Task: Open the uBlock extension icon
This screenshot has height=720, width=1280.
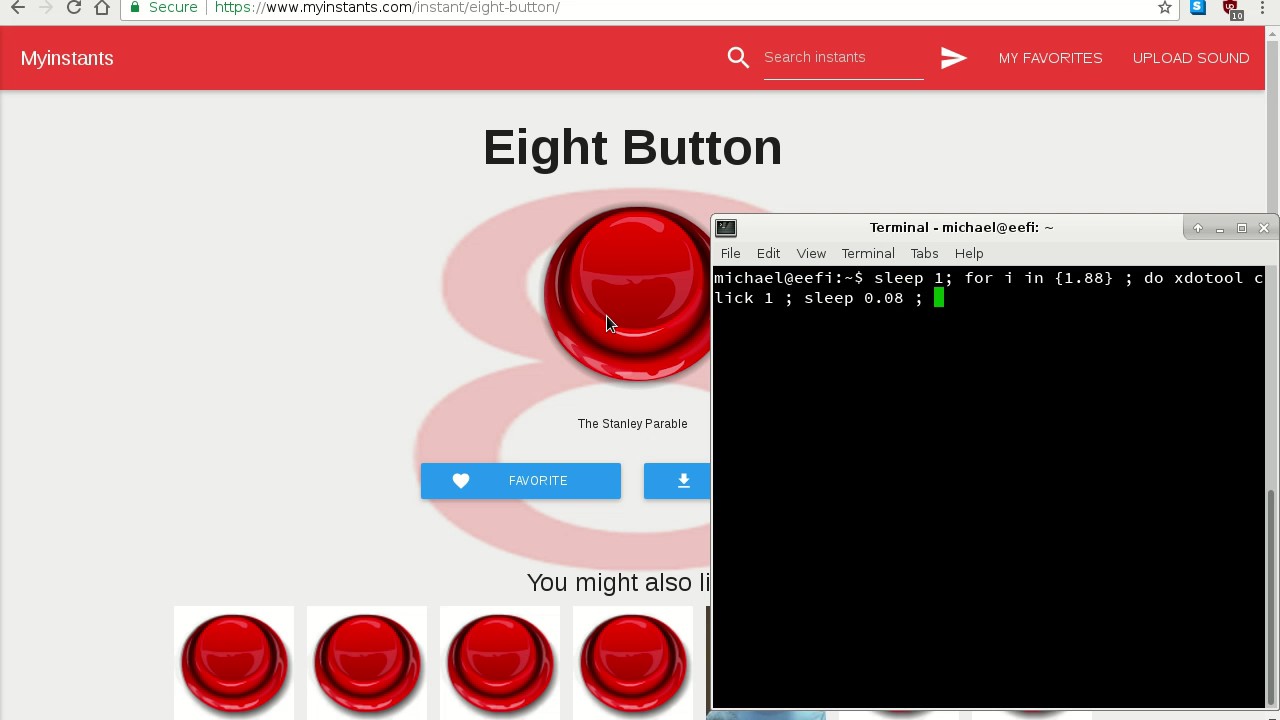Action: tap(1233, 9)
